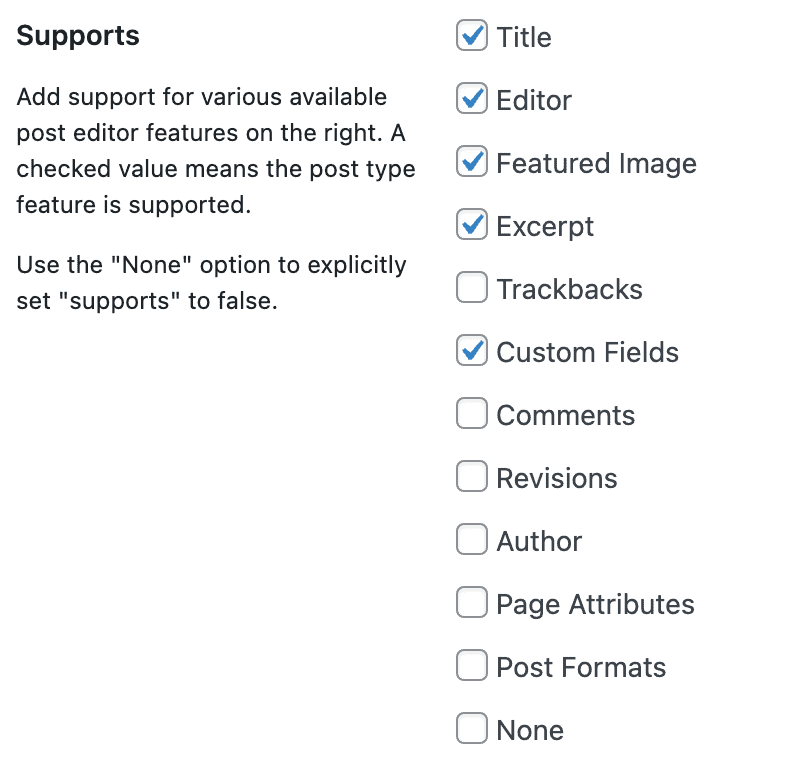Click the "Post Formats" label text
Viewport: 799px width, 773px height.
pyautogui.click(x=581, y=667)
